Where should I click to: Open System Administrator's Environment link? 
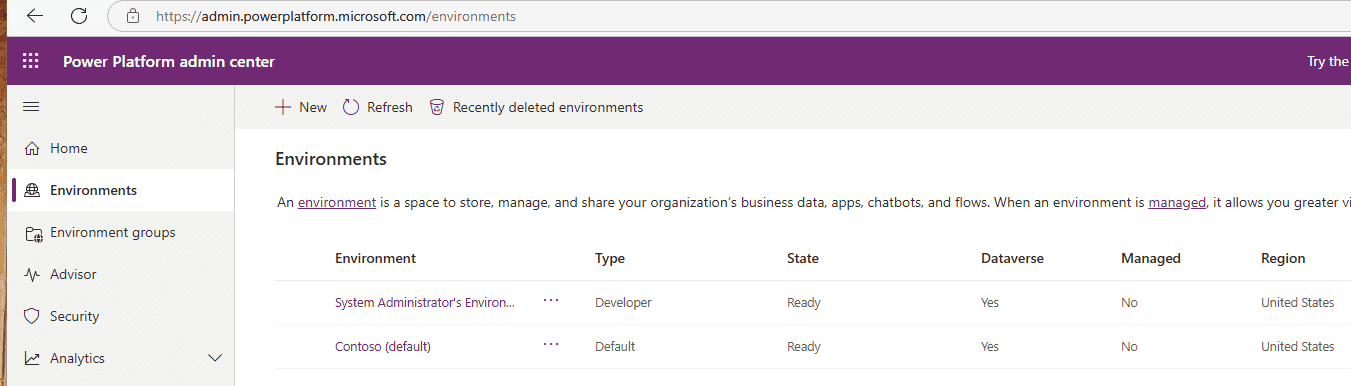(425, 302)
